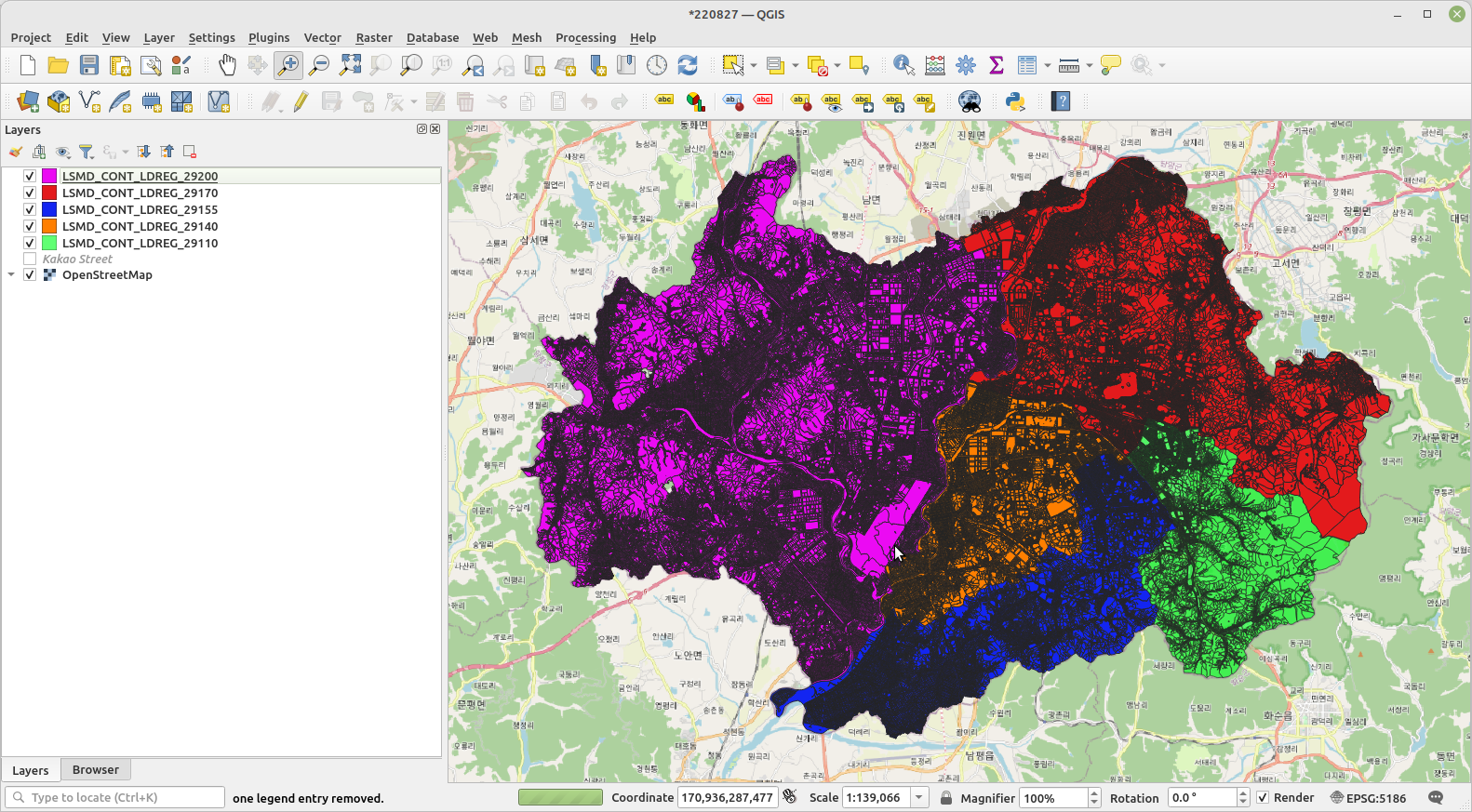
Task: Open Python console icon
Action: click(1015, 101)
